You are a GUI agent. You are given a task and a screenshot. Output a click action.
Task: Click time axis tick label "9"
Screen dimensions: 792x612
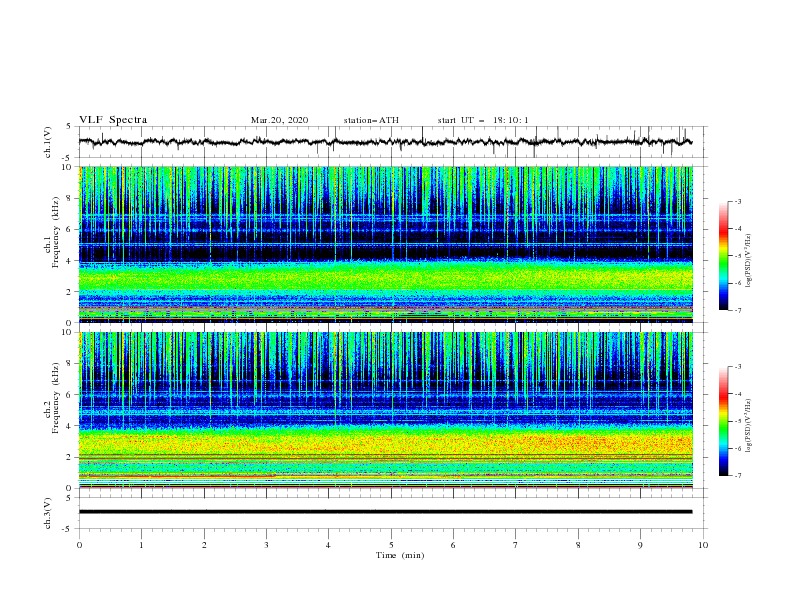640,545
